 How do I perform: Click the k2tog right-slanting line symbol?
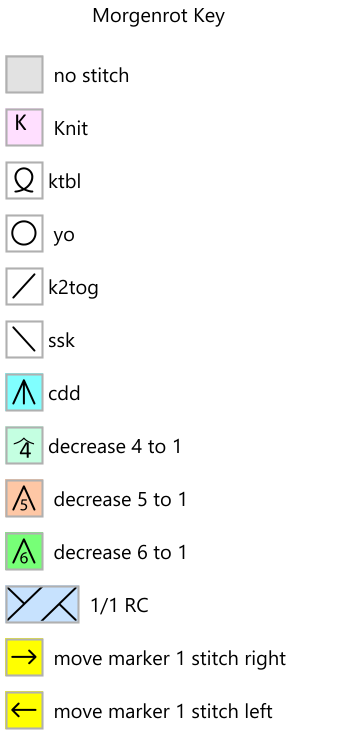[x=24, y=286]
